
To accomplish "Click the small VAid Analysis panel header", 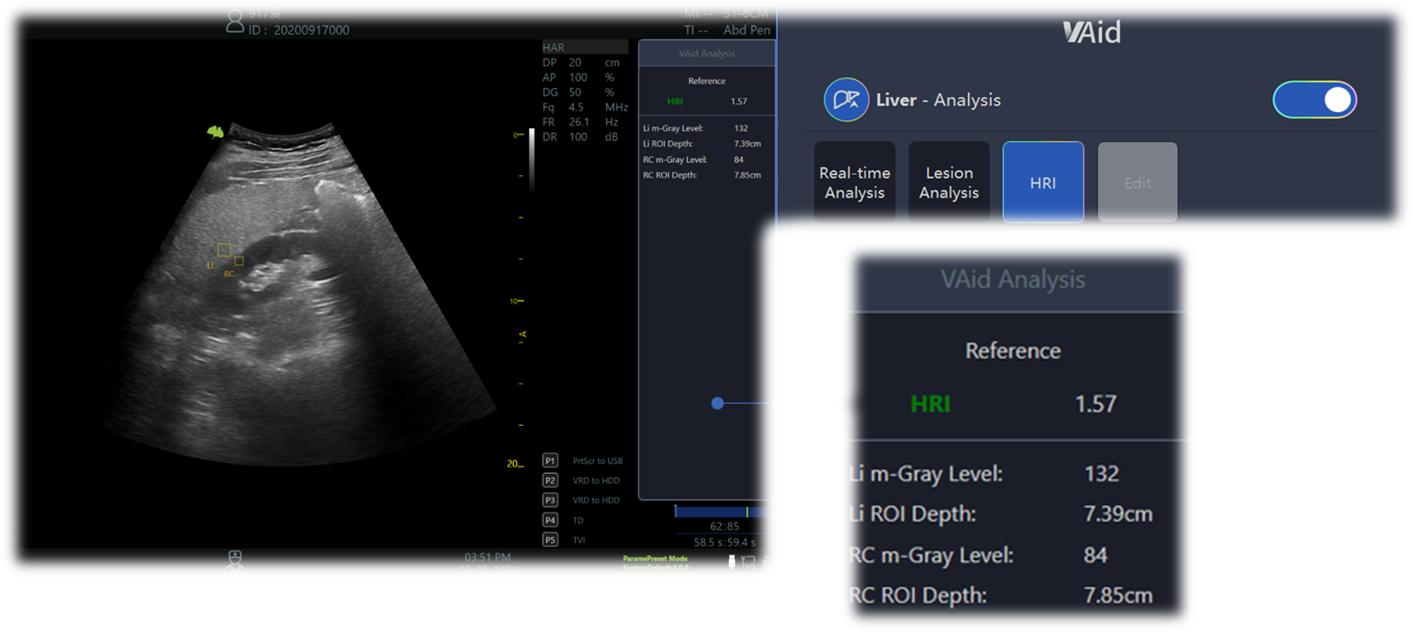I will click(x=706, y=54).
